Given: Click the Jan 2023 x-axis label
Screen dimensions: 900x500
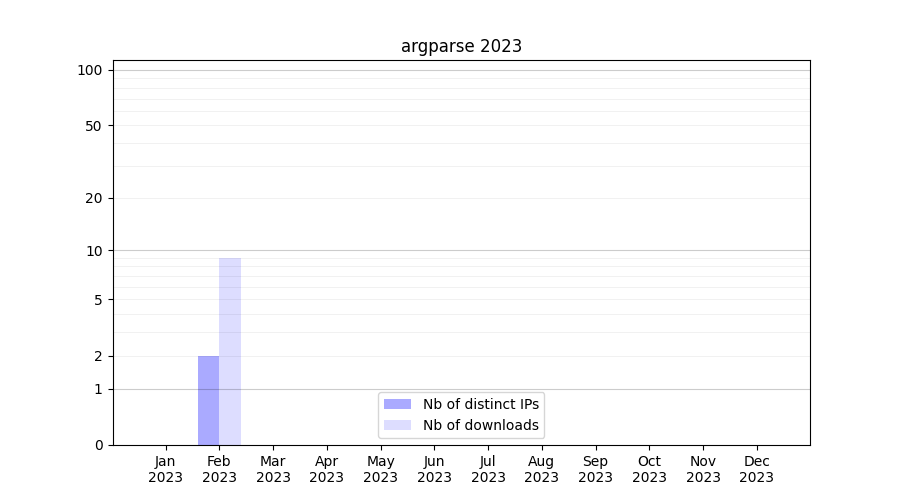Looking at the screenshot, I should pos(166,469).
